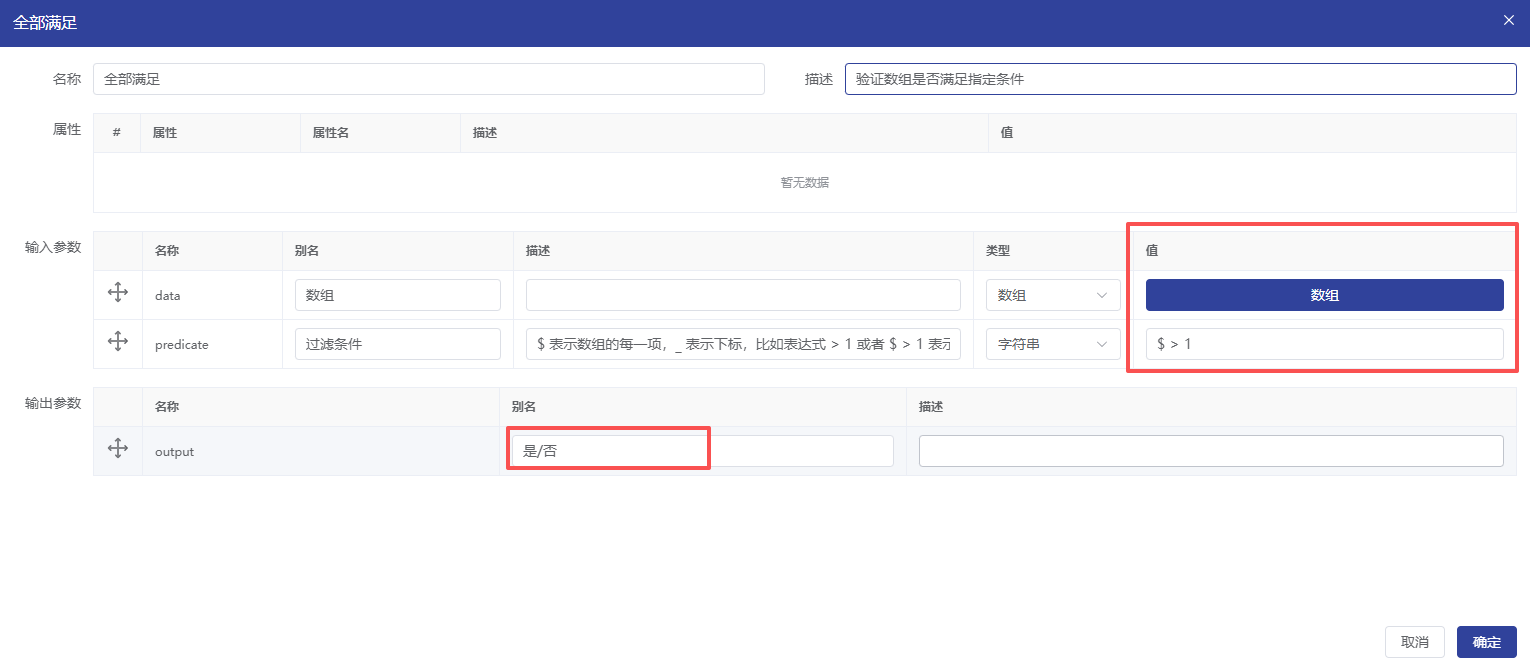Open the type dropdown for the data parameter
Image resolution: width=1530 pixels, height=669 pixels.
coord(1052,295)
